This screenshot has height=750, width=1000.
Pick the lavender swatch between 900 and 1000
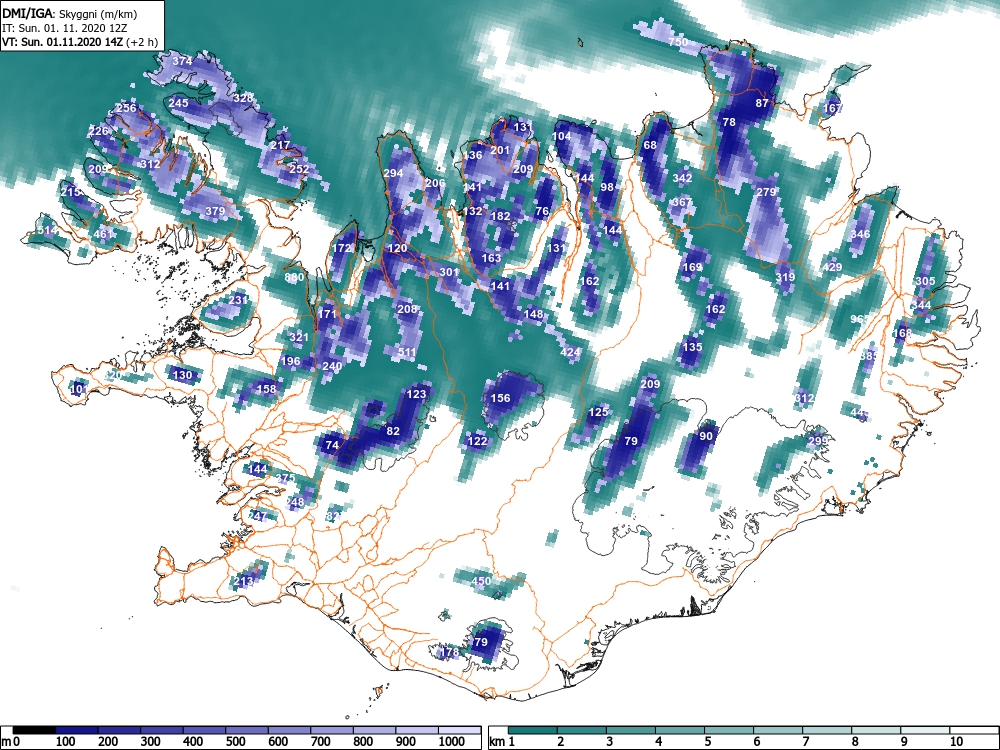pos(417,730)
